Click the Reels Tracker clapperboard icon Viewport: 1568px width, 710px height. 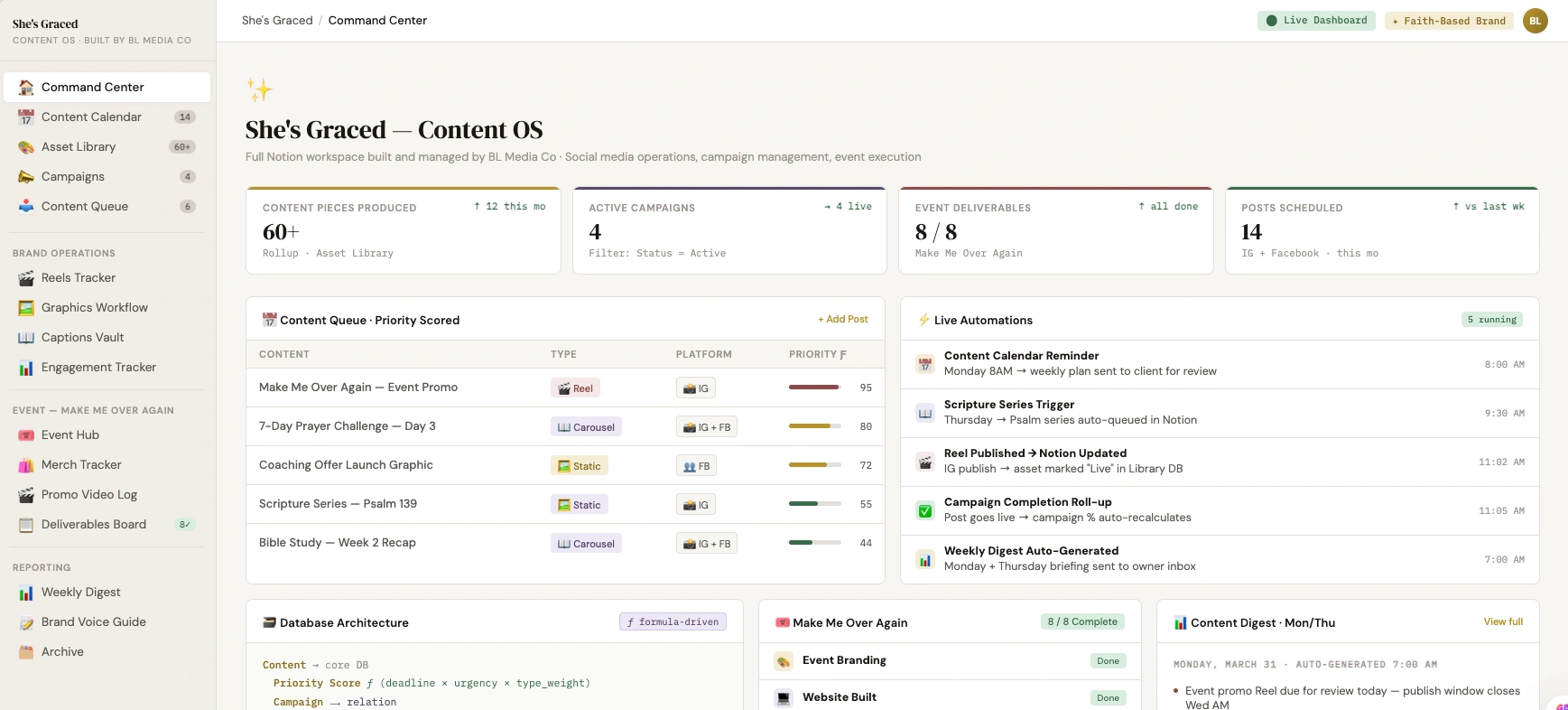click(x=26, y=278)
